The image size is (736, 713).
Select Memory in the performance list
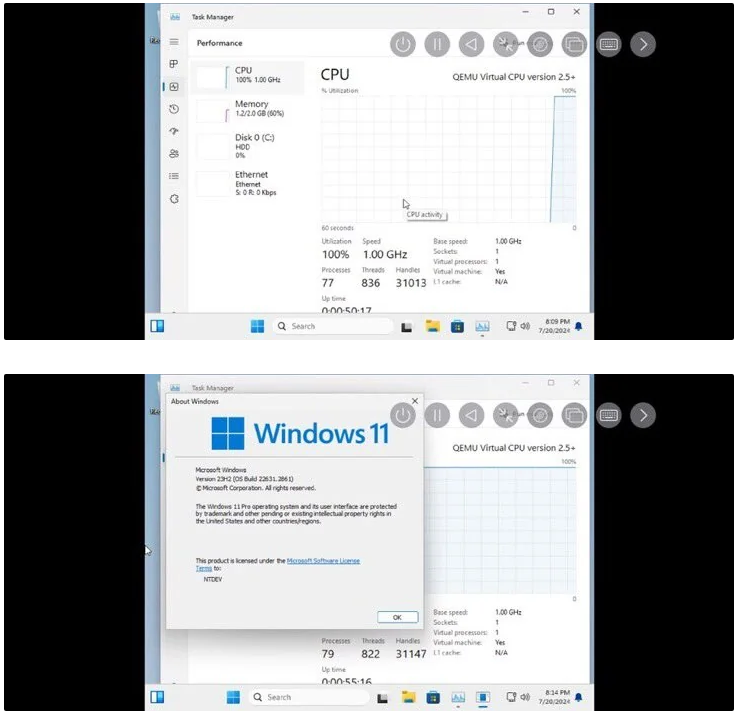click(250, 109)
